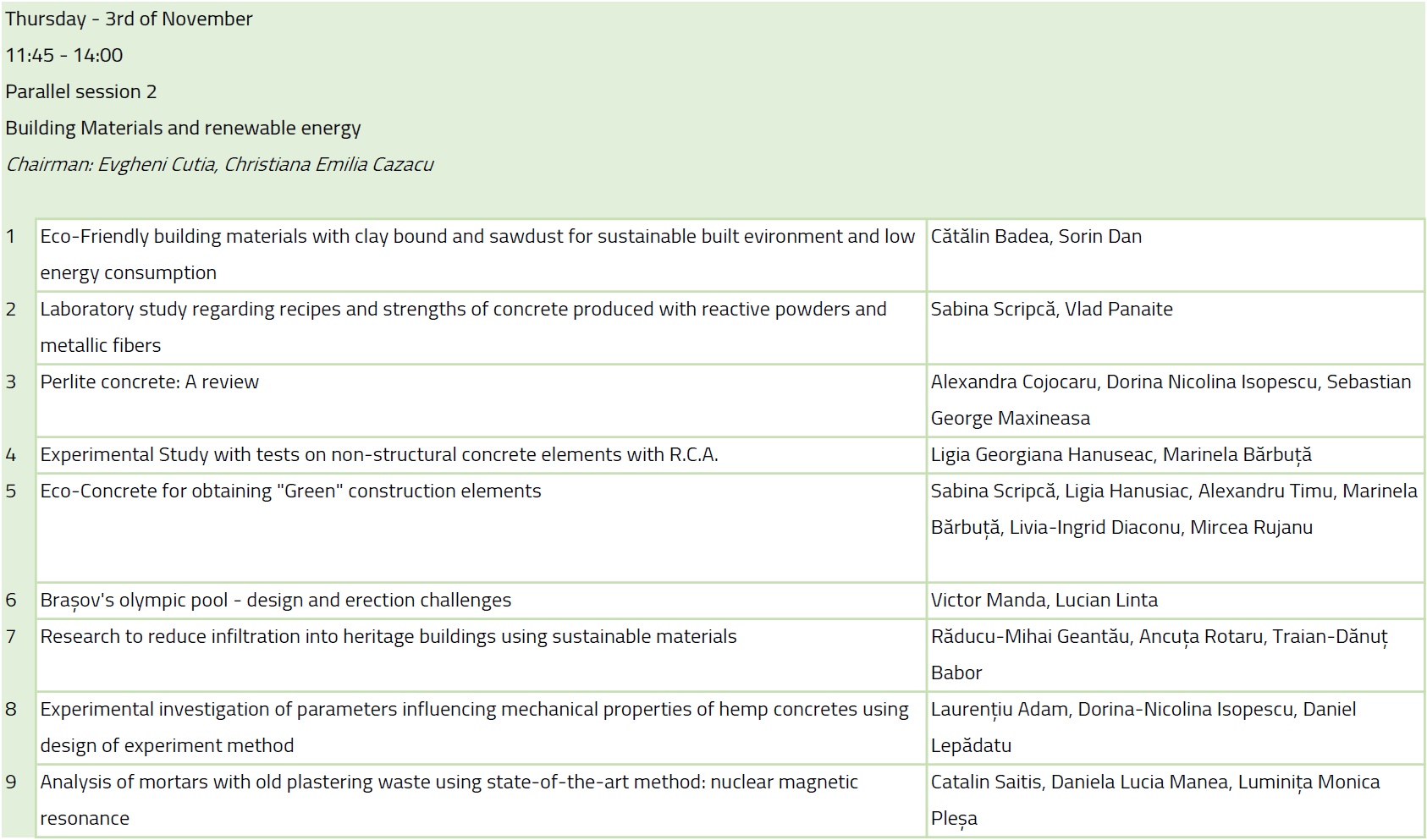Select the 'Eco-Friendly building materials' paper title
The height and width of the screenshot is (840, 1427).
pyautogui.click(x=477, y=237)
